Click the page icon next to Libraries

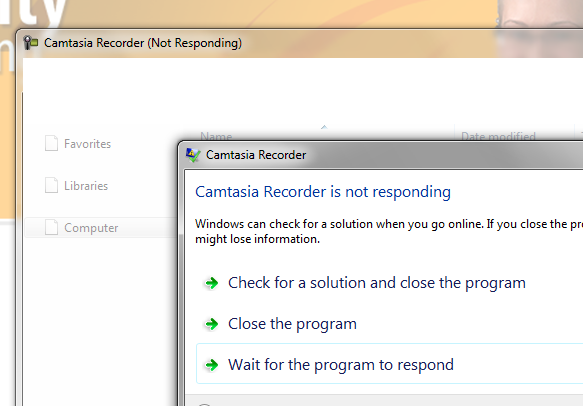click(x=51, y=185)
